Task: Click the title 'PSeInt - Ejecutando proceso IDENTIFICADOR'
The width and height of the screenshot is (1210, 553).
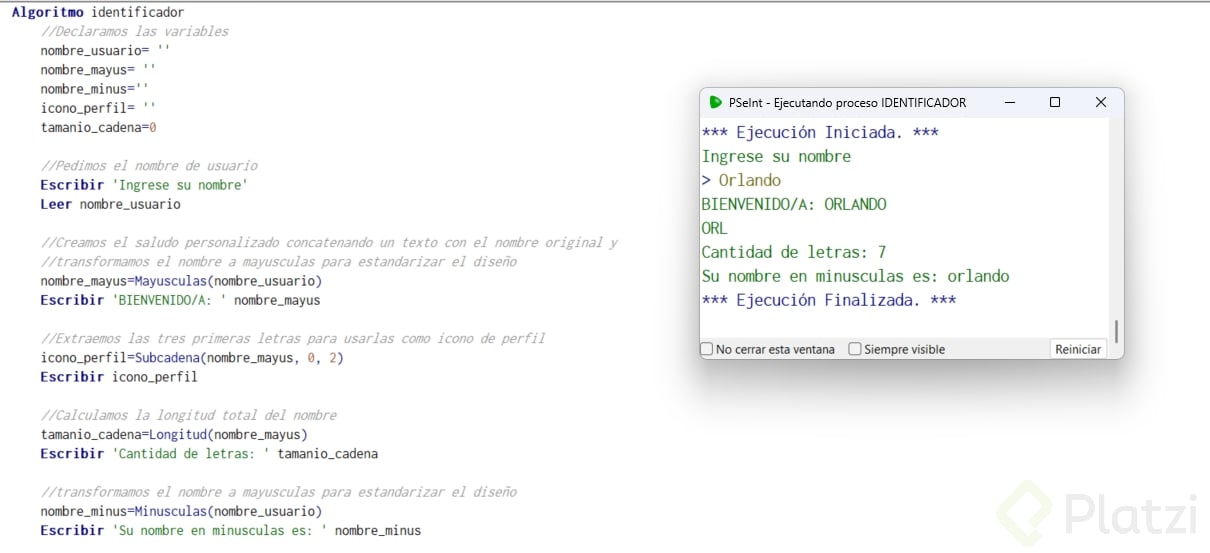Action: click(x=847, y=102)
